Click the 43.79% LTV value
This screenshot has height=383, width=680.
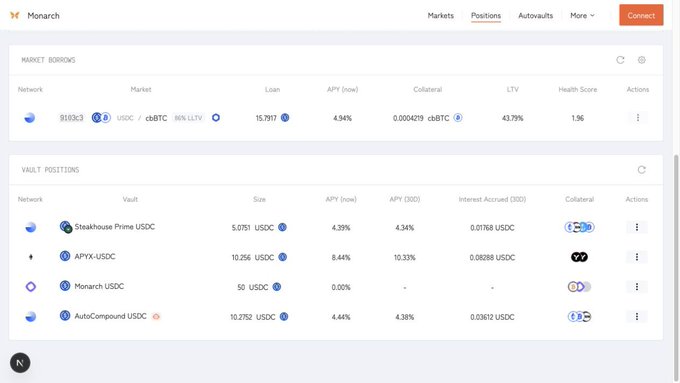click(513, 118)
